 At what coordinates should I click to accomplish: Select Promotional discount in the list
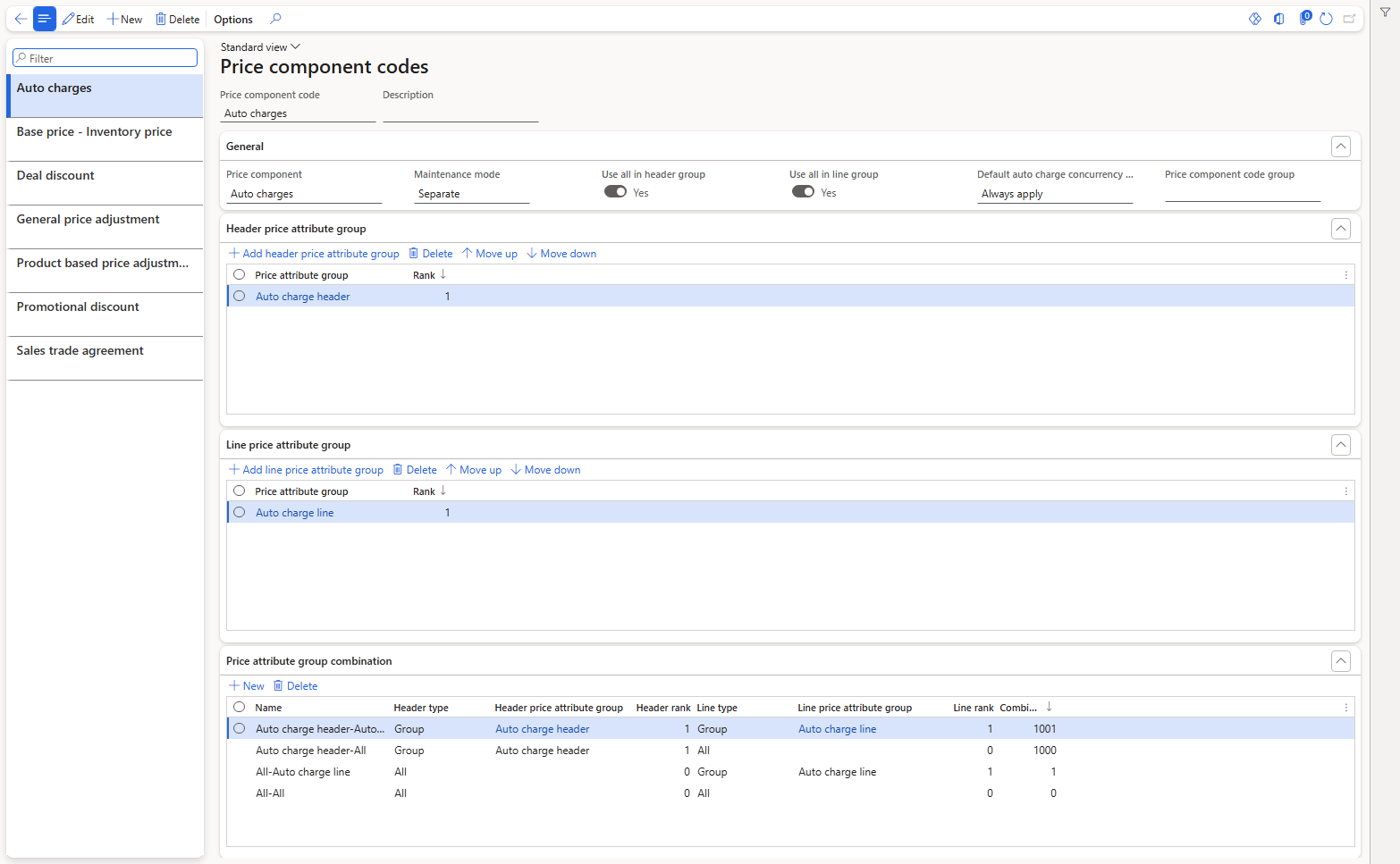pos(105,315)
